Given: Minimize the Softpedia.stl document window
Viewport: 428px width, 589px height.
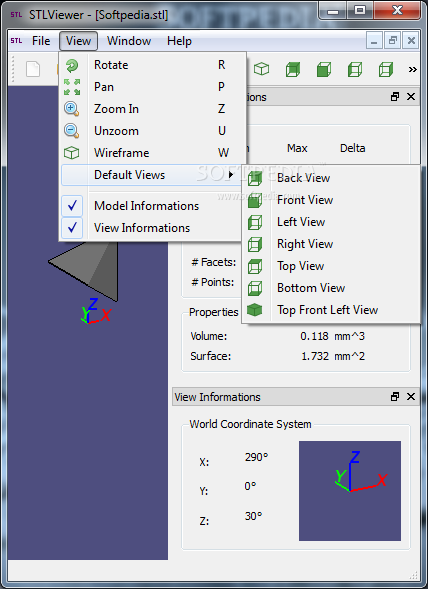Looking at the screenshot, I should pyautogui.click(x=374, y=41).
